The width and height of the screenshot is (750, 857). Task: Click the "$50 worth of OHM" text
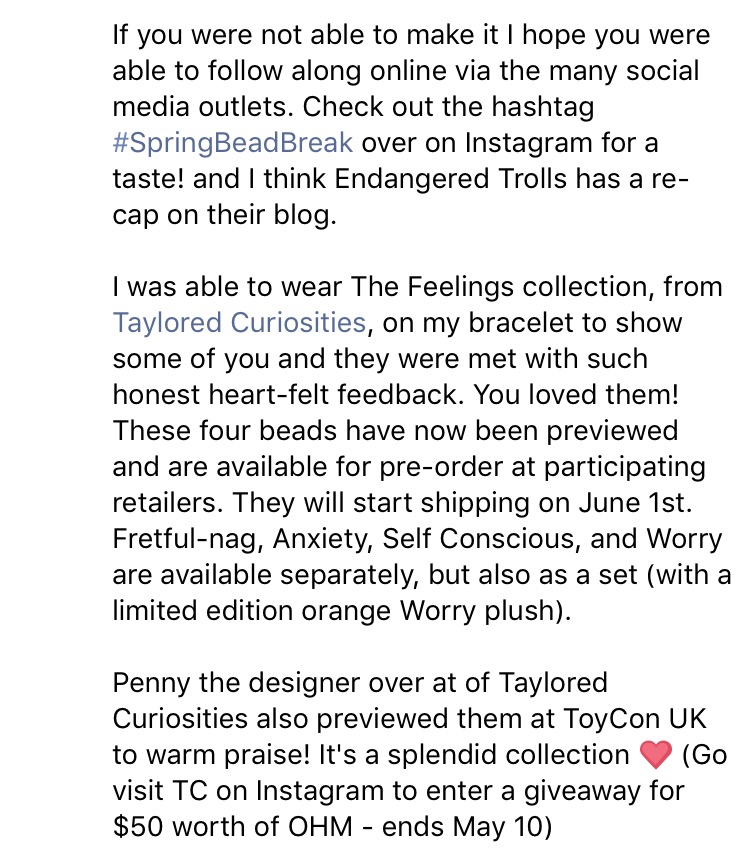[233, 826]
